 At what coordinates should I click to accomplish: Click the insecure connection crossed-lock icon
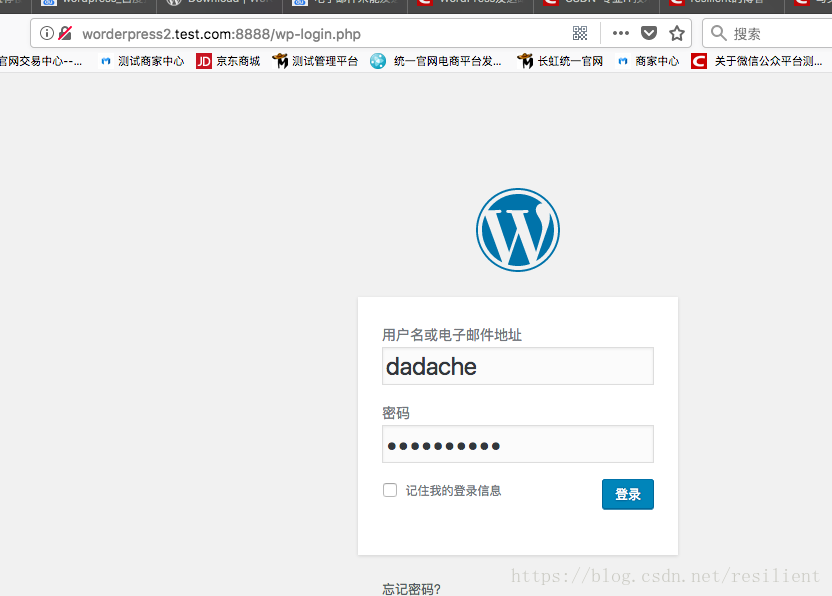(65, 33)
